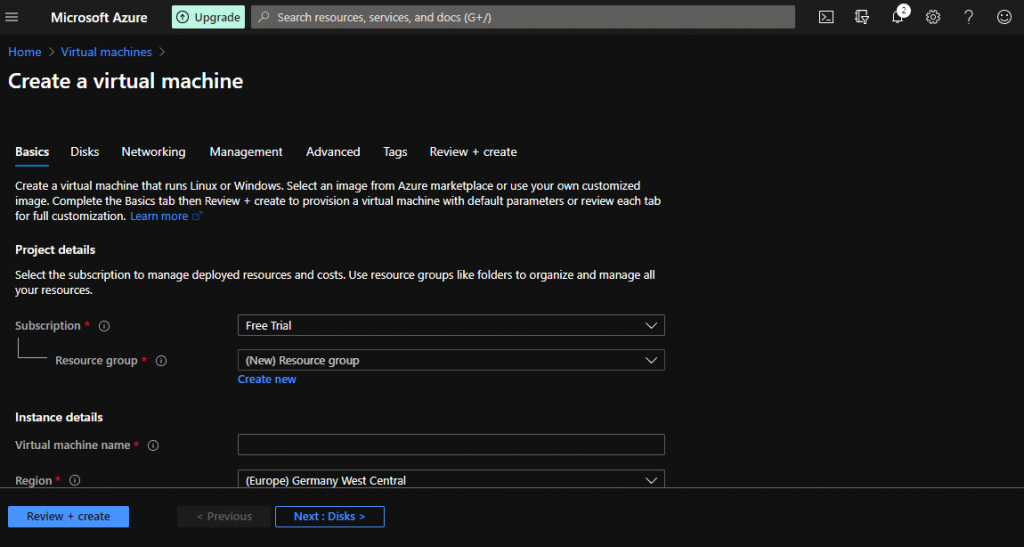Open the hamburger portal menu

pyautogui.click(x=12, y=17)
